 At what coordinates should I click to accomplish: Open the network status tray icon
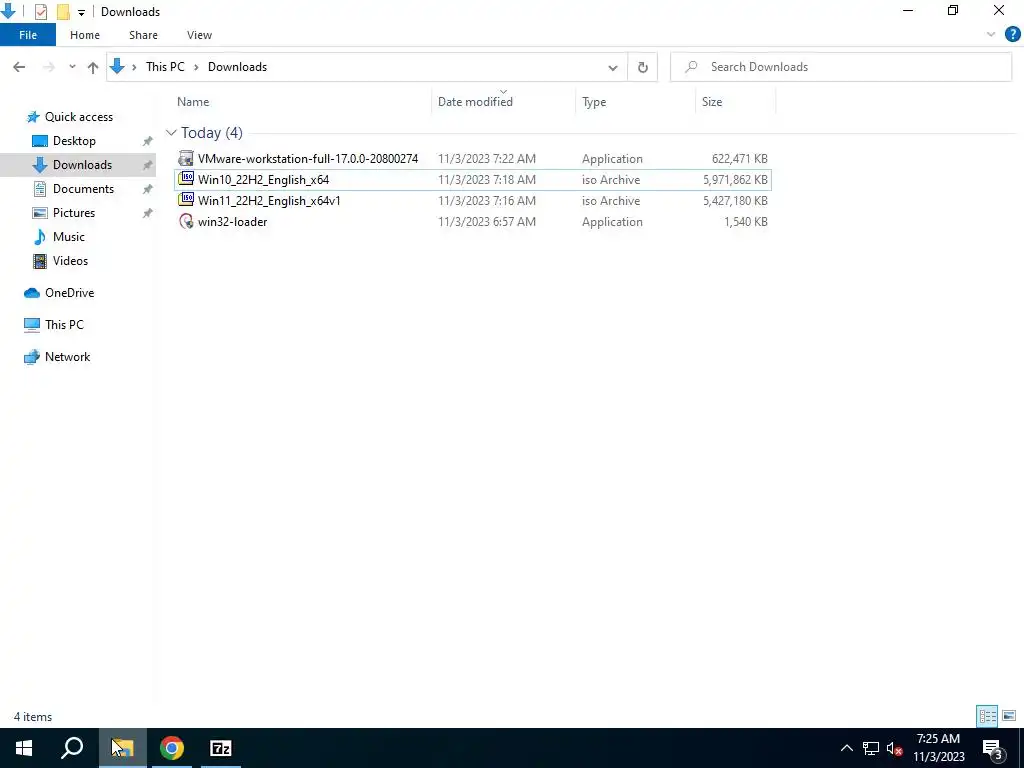coord(871,748)
